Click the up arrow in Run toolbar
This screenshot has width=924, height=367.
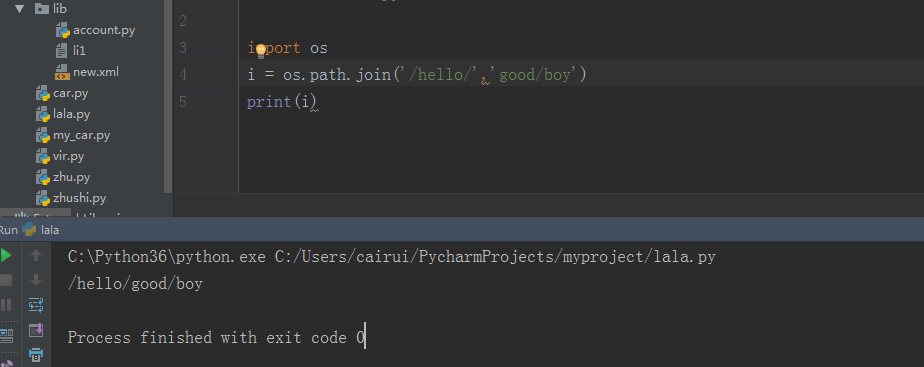click(36, 255)
